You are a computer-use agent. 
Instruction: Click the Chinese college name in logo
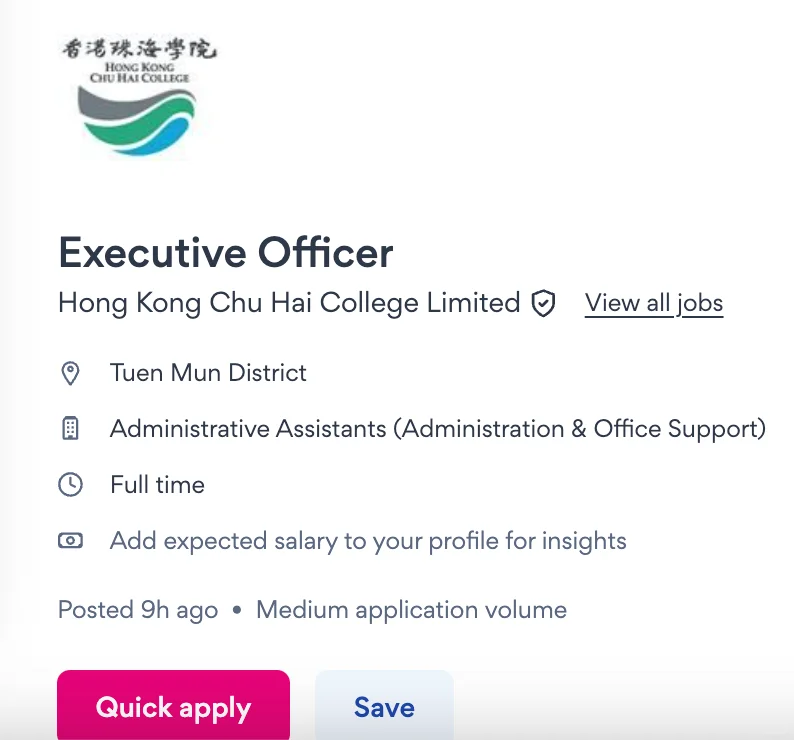click(139, 48)
